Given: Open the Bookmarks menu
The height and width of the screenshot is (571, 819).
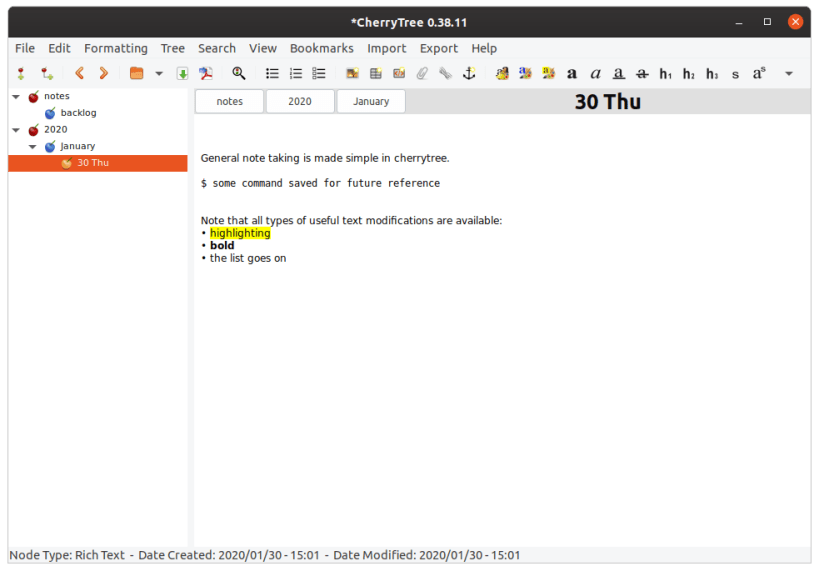Looking at the screenshot, I should coord(322,49).
